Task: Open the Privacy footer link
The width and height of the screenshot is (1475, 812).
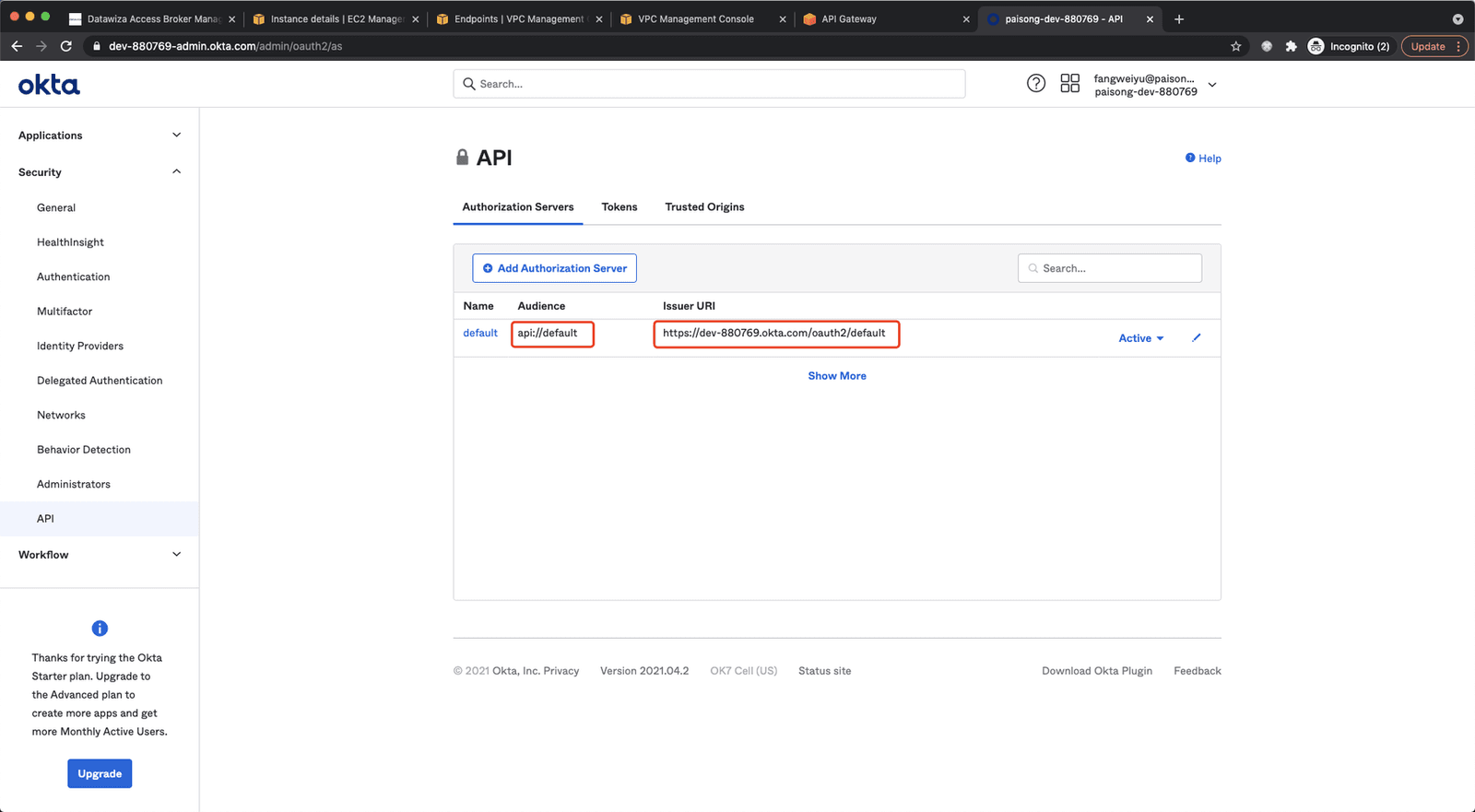Action: (561, 671)
